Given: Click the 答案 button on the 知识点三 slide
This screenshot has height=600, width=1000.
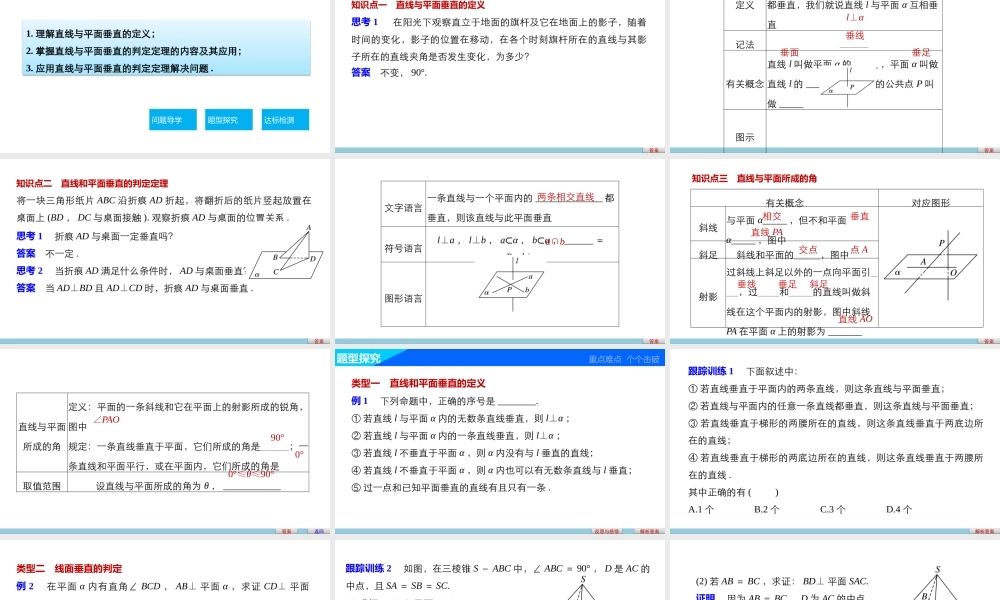Looking at the screenshot, I should [988, 341].
